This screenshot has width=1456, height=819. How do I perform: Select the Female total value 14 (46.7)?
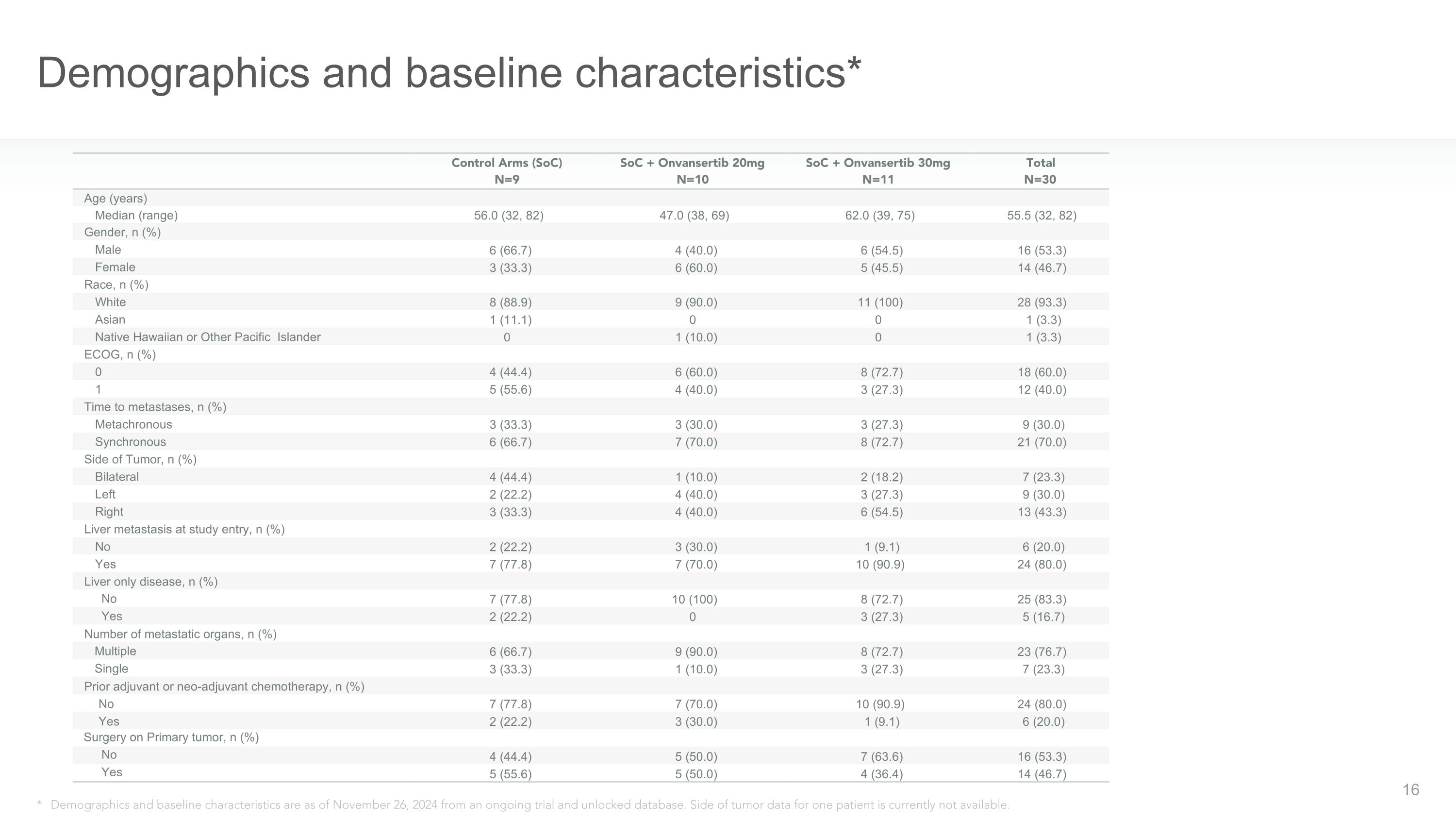pos(1042,268)
